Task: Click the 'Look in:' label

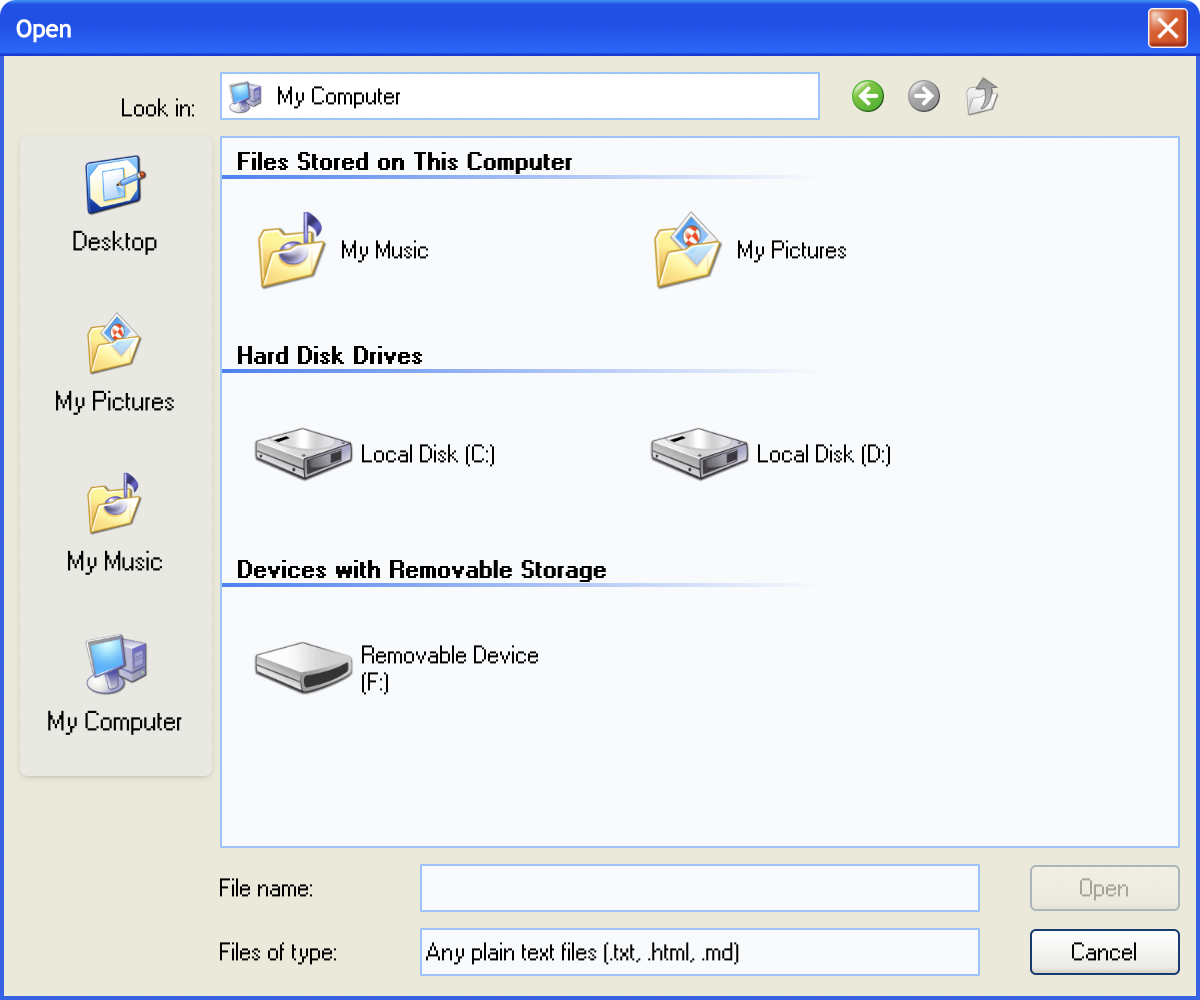Action: pos(158,108)
